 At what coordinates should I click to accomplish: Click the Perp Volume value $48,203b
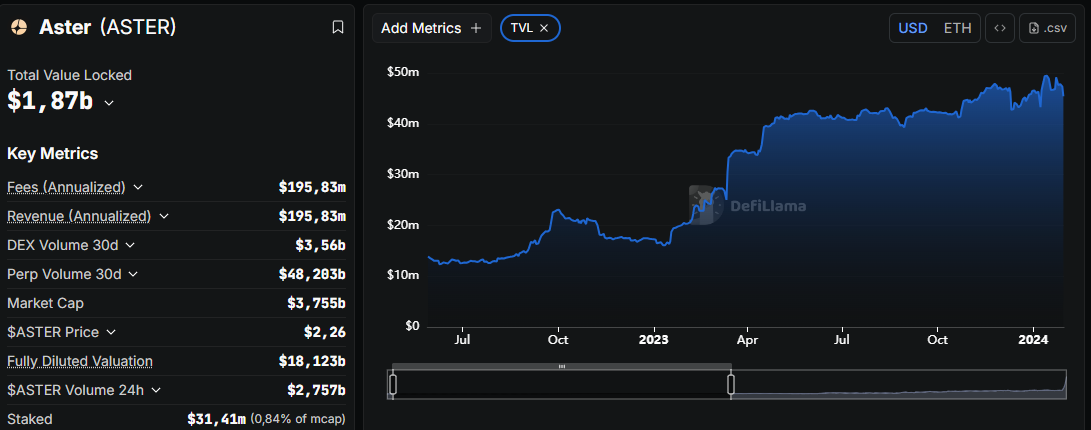(x=312, y=274)
